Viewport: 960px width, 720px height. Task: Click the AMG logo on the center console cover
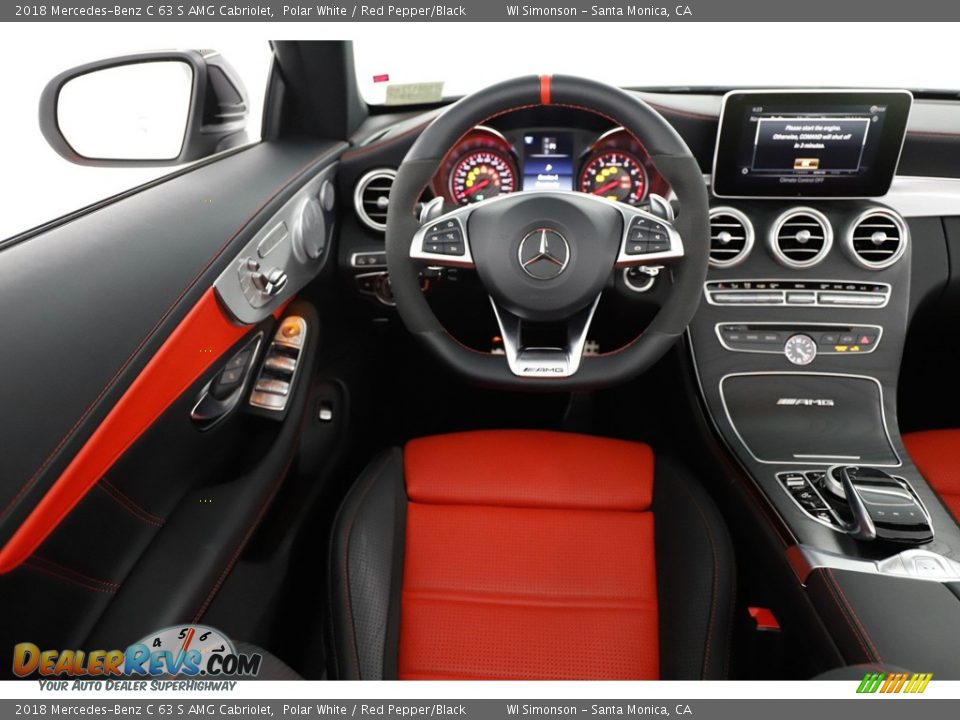[804, 402]
